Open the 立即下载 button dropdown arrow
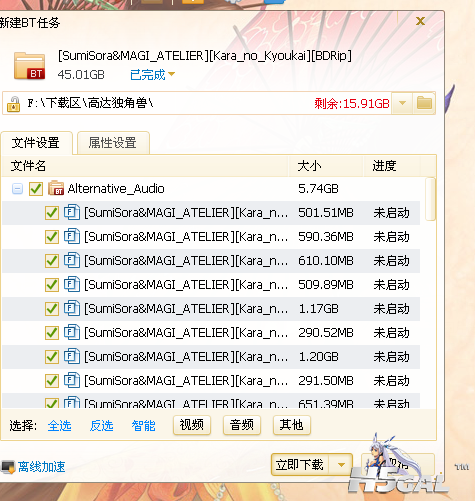 click(x=341, y=464)
